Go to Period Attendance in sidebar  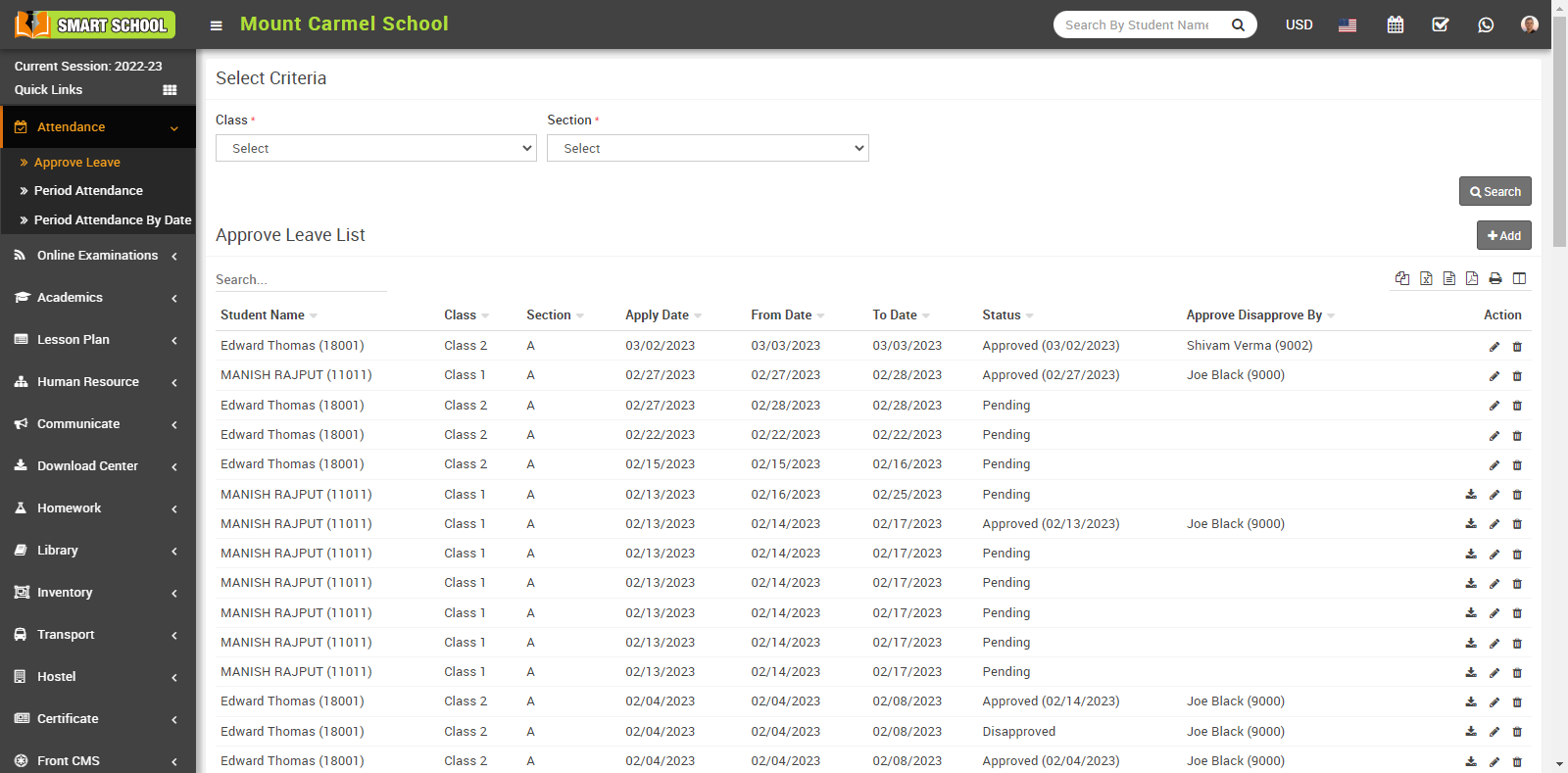88,191
